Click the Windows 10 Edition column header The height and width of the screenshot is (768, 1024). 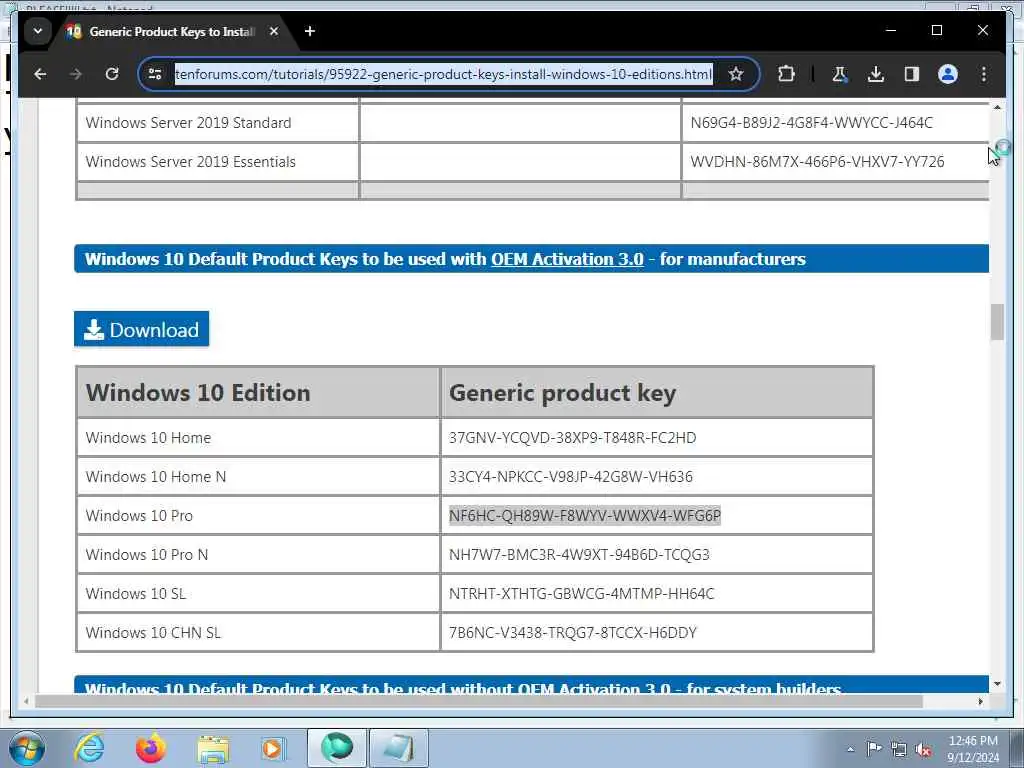[258, 393]
